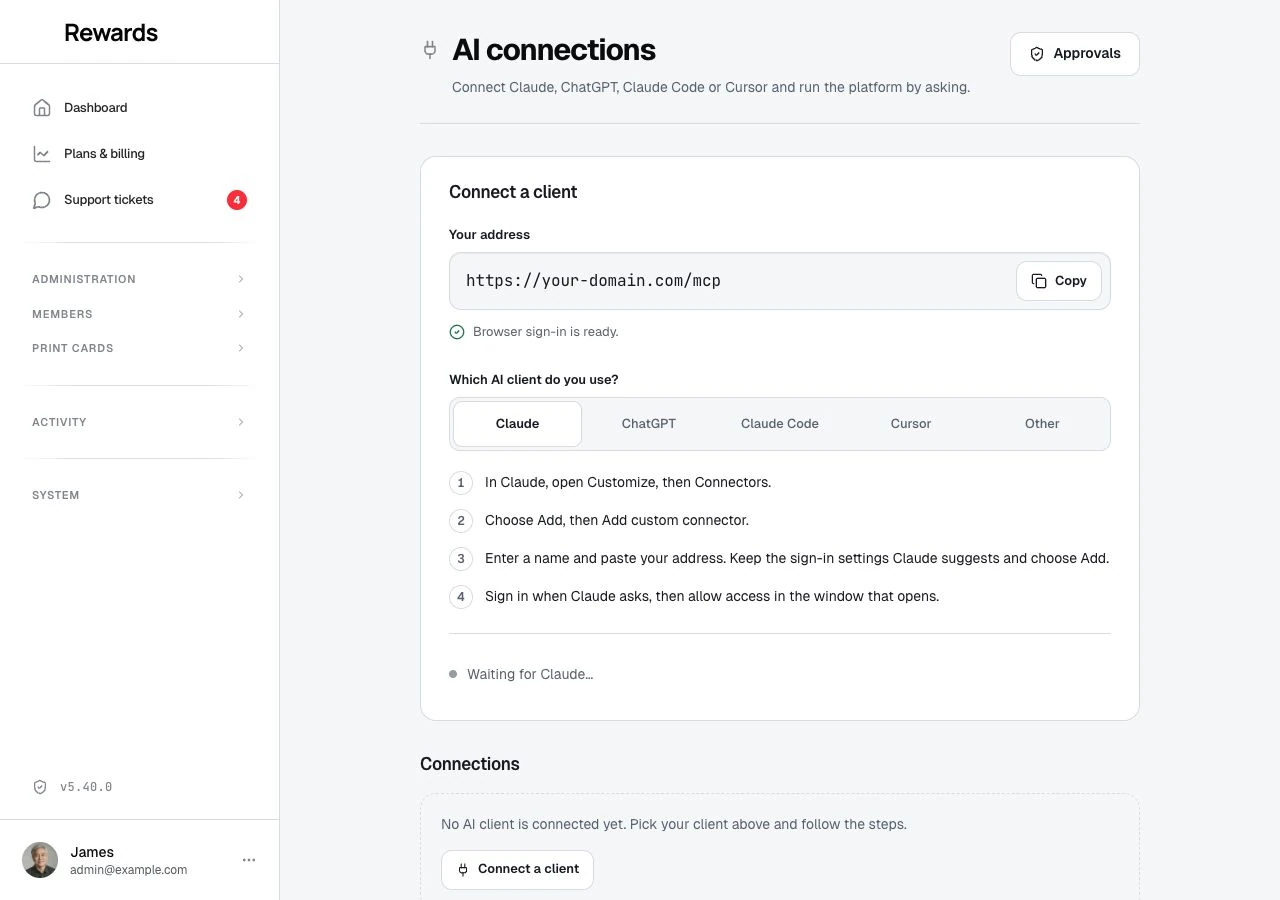
Task: Click 'Which AI client do you use?' label
Action: pyautogui.click(x=534, y=380)
